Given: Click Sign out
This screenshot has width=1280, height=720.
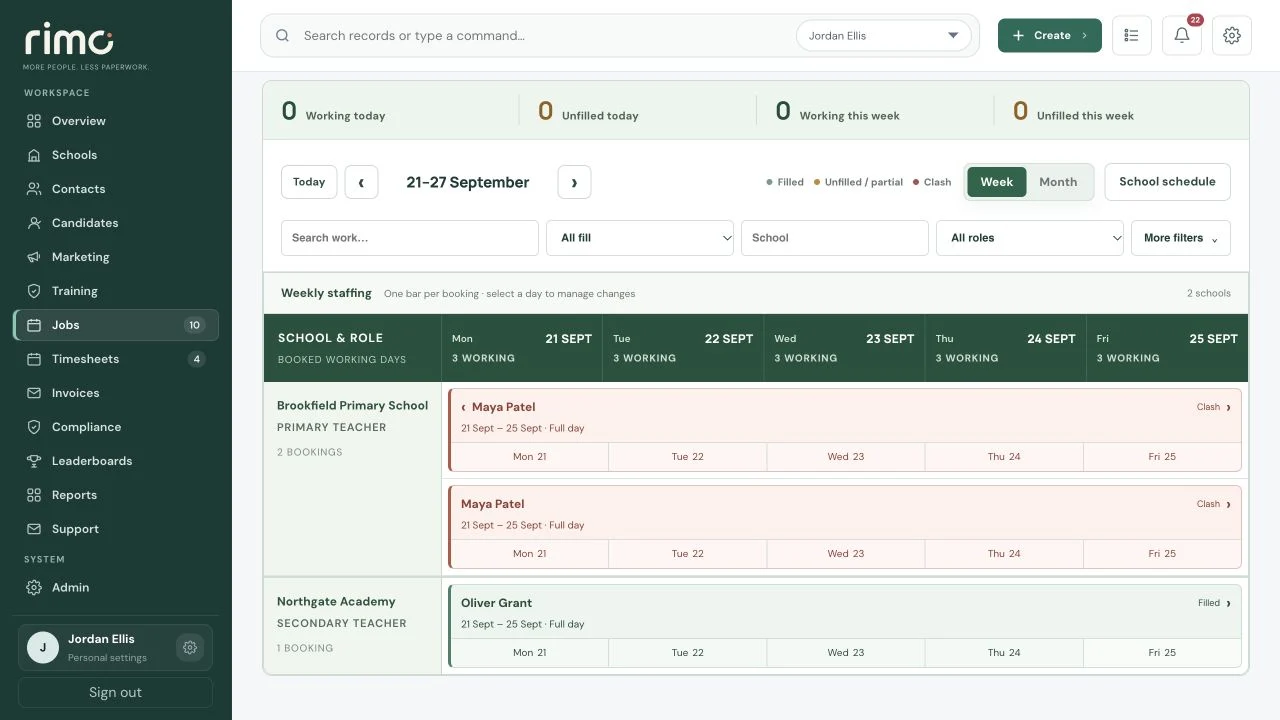Looking at the screenshot, I should (115, 692).
